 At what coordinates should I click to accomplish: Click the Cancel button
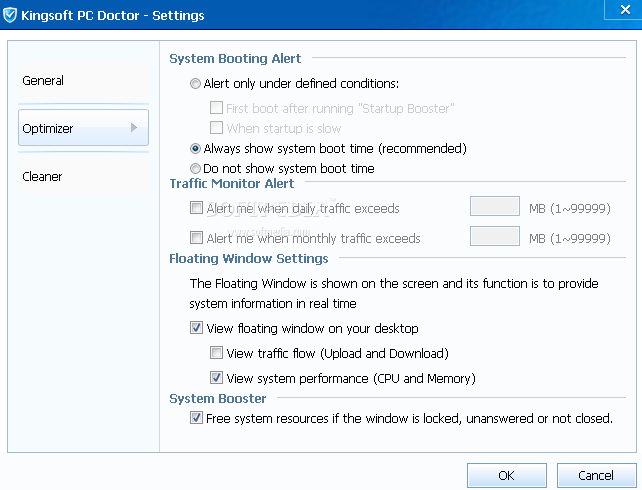pyautogui.click(x=596, y=475)
